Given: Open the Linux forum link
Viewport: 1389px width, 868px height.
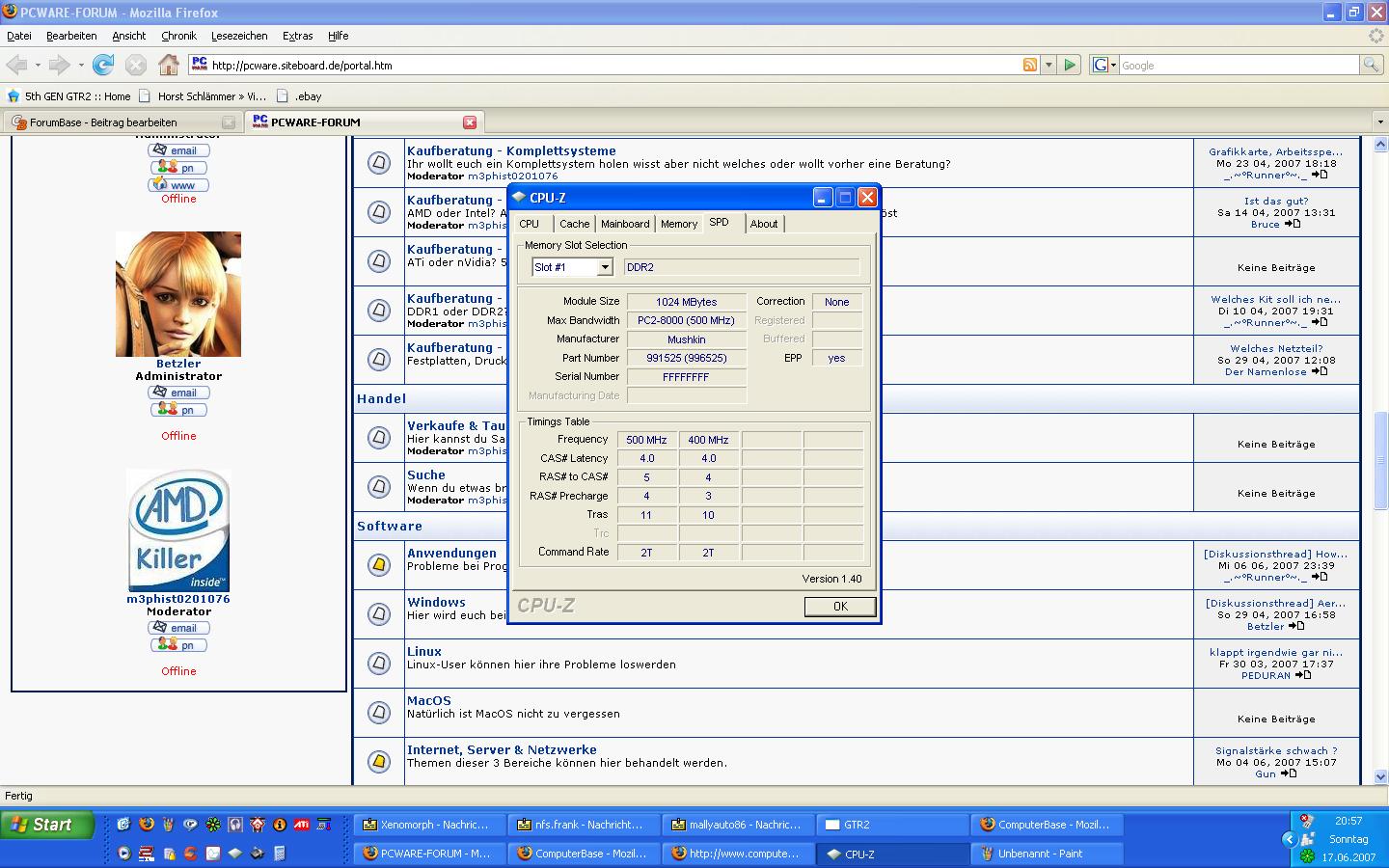Looking at the screenshot, I should tap(424, 651).
